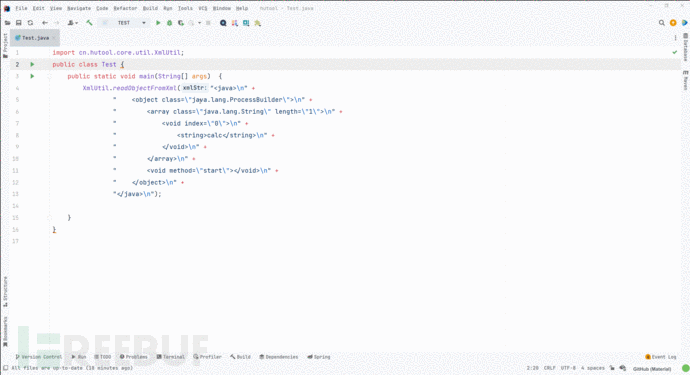Select the Test.java editor tab
The width and height of the screenshot is (690, 375).
[35, 38]
